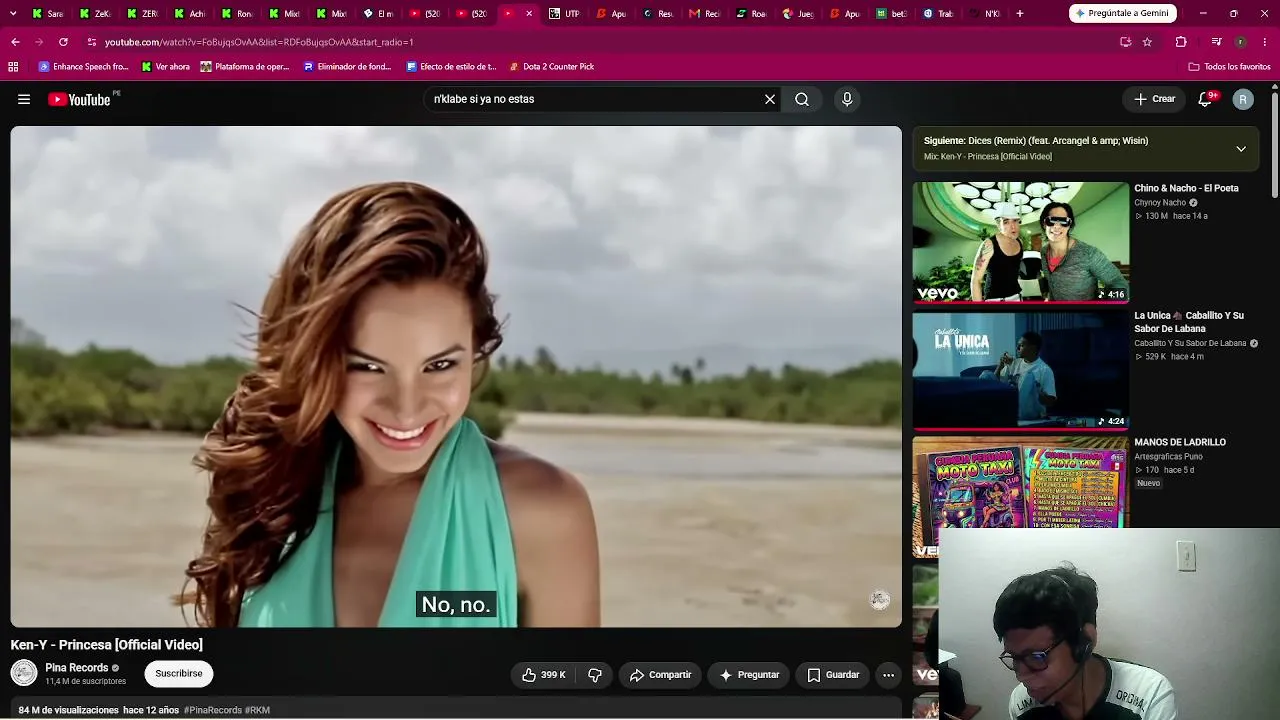
Task: Switch to the N'Kl tab
Action: pos(986,14)
